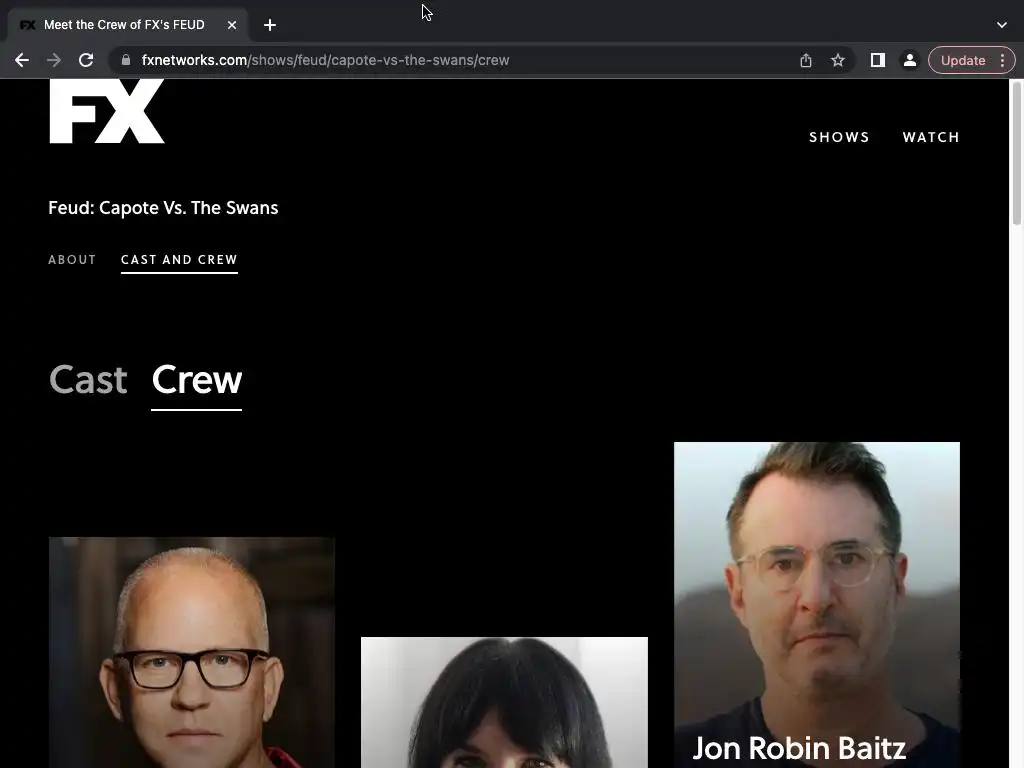Select the CAST AND CREW tab

pos(179,260)
